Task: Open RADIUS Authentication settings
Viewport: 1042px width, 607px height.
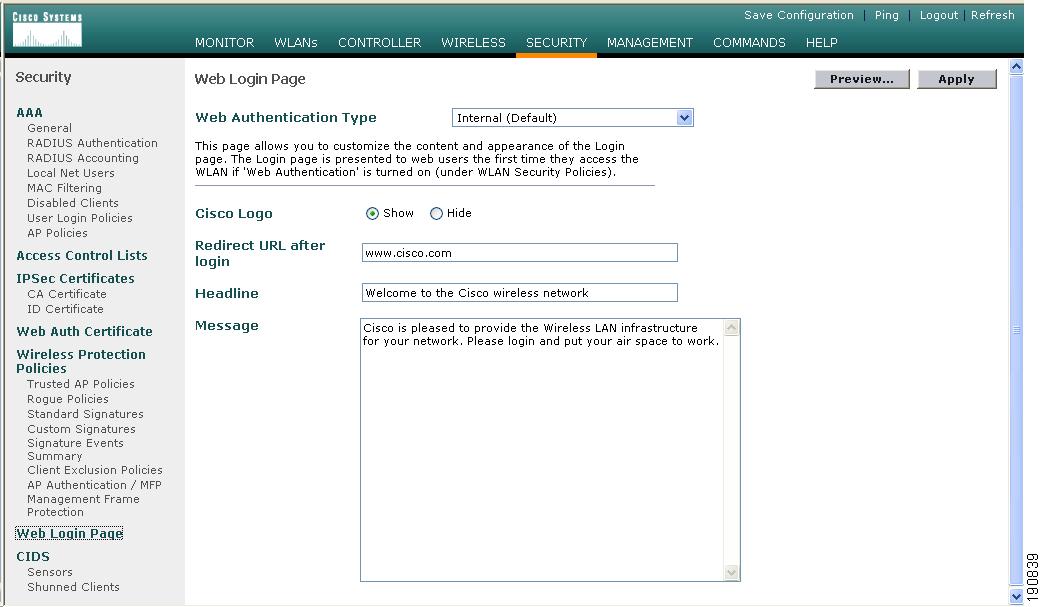Action: tap(92, 143)
